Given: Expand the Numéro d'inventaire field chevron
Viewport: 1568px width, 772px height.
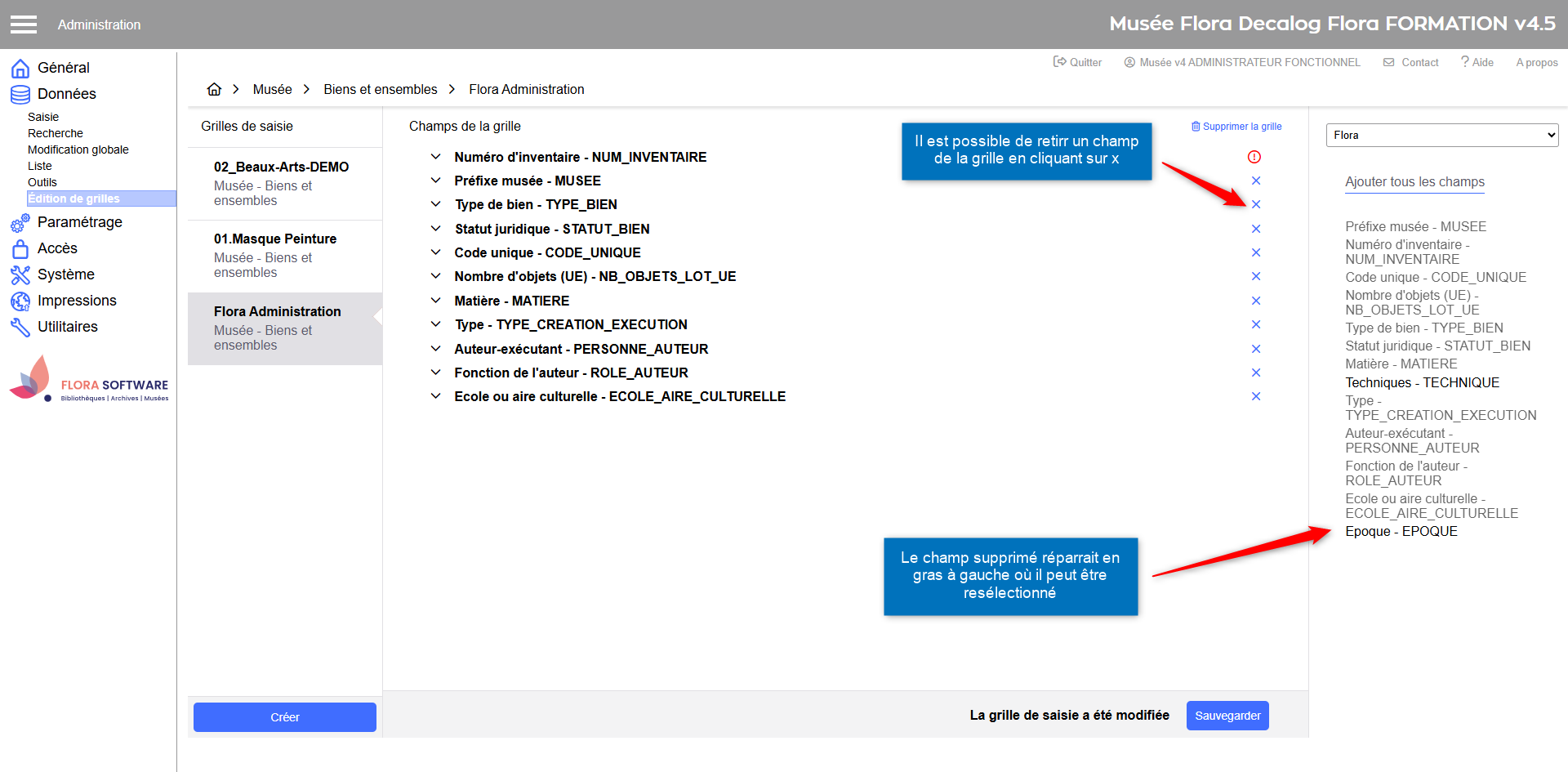Looking at the screenshot, I should click(x=436, y=157).
